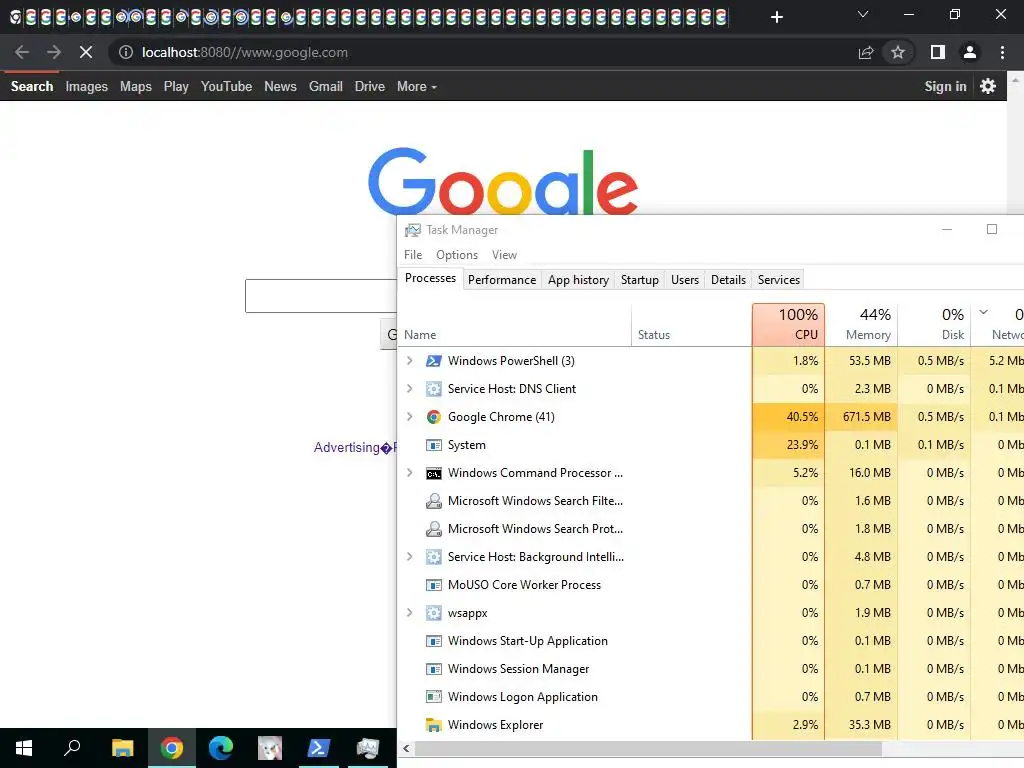1024x768 pixels.
Task: Open File Explorer from the taskbar
Action: click(x=122, y=748)
